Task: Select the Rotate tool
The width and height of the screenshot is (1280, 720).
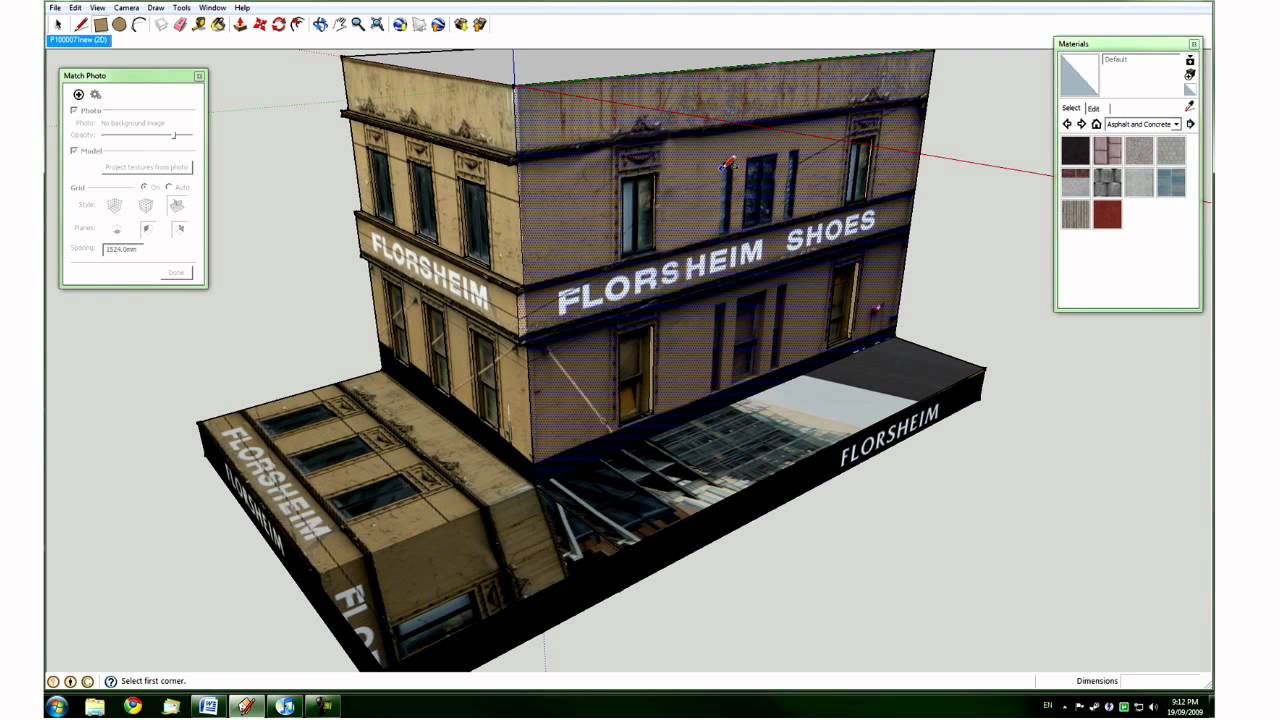Action: (278, 24)
